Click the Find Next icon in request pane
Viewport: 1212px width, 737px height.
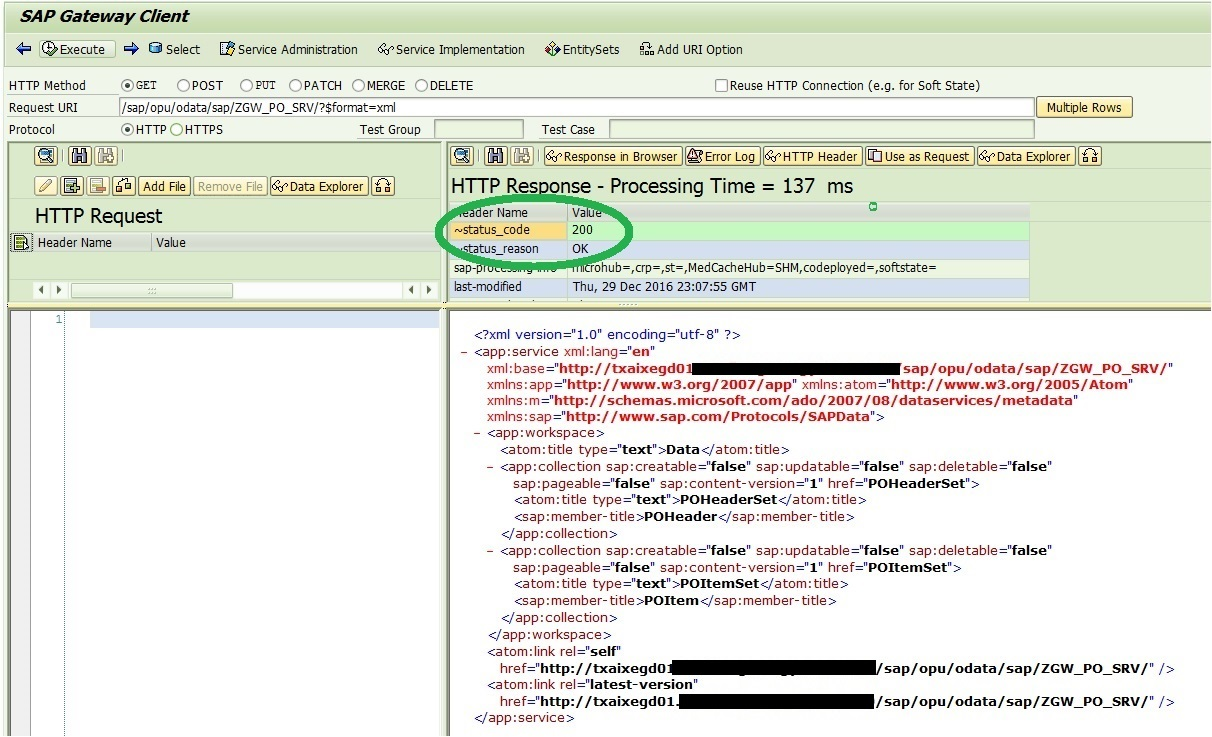[107, 156]
